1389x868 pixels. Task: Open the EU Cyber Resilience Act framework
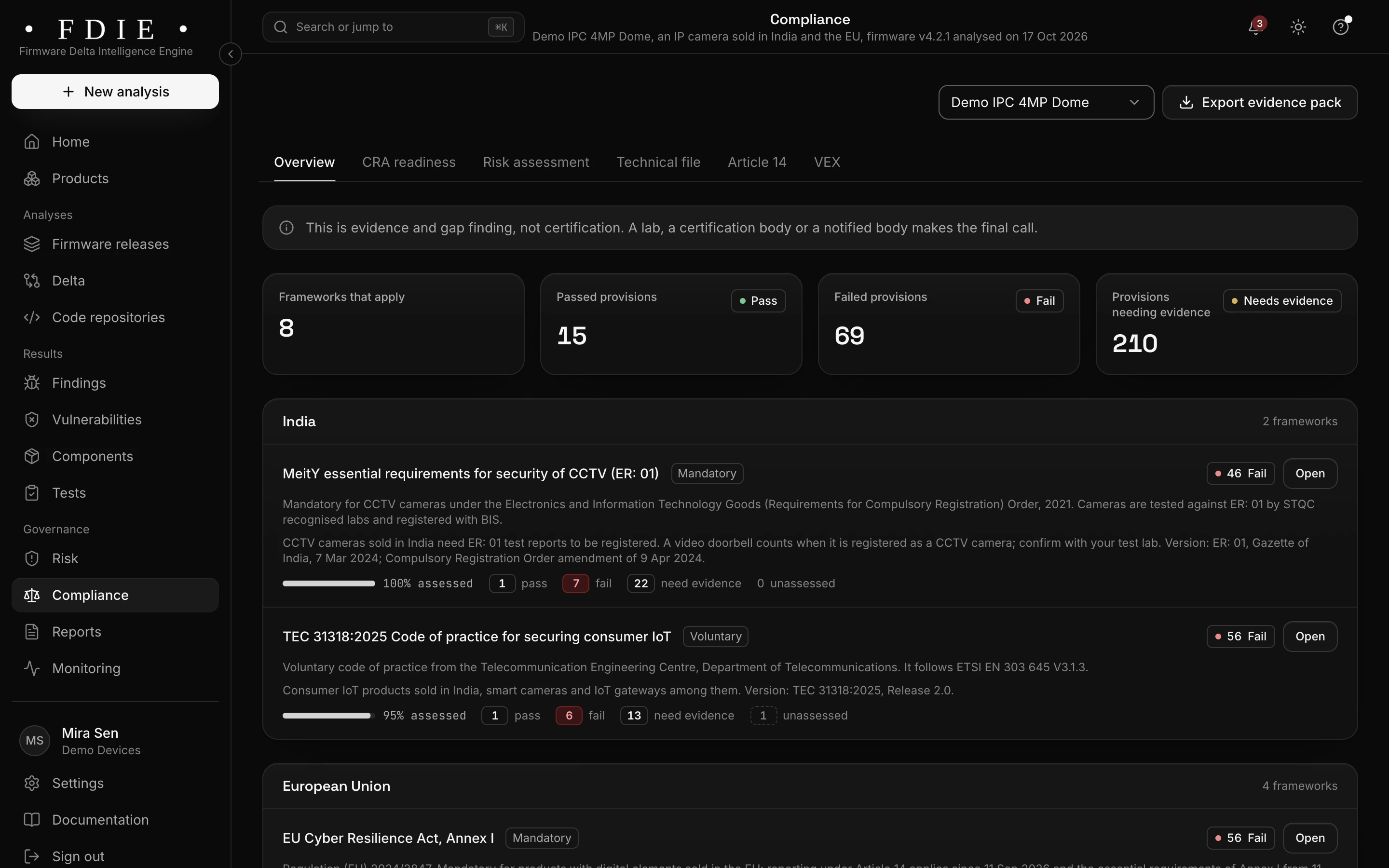[1310, 838]
